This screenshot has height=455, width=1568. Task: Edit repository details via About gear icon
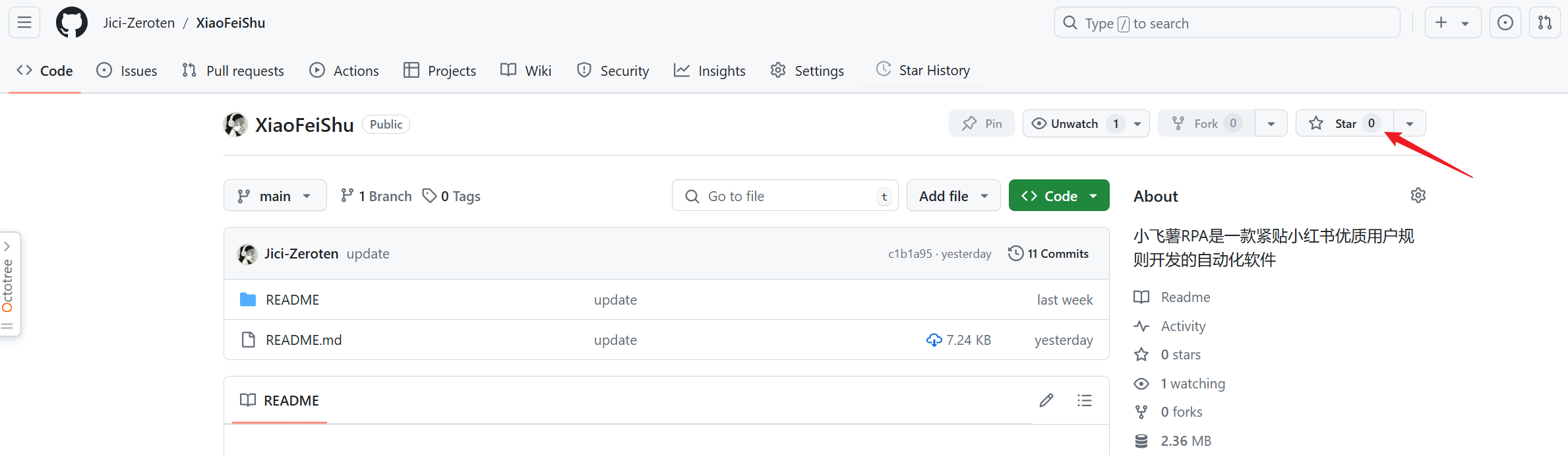pos(1418,195)
